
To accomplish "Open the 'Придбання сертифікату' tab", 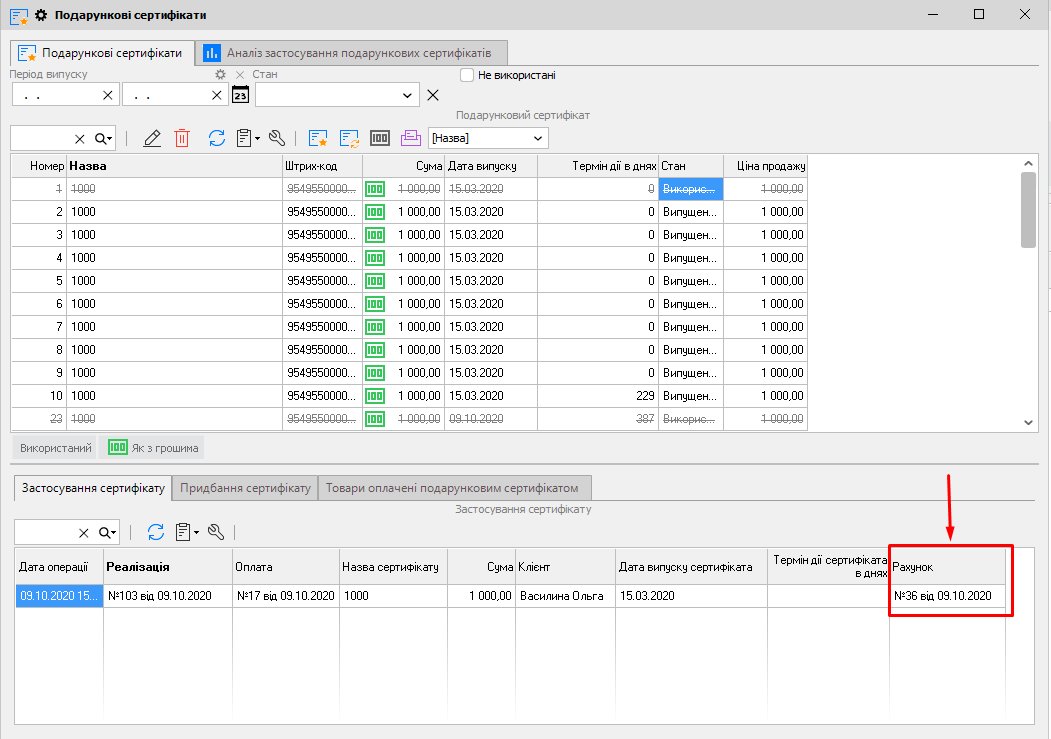I will 245,487.
